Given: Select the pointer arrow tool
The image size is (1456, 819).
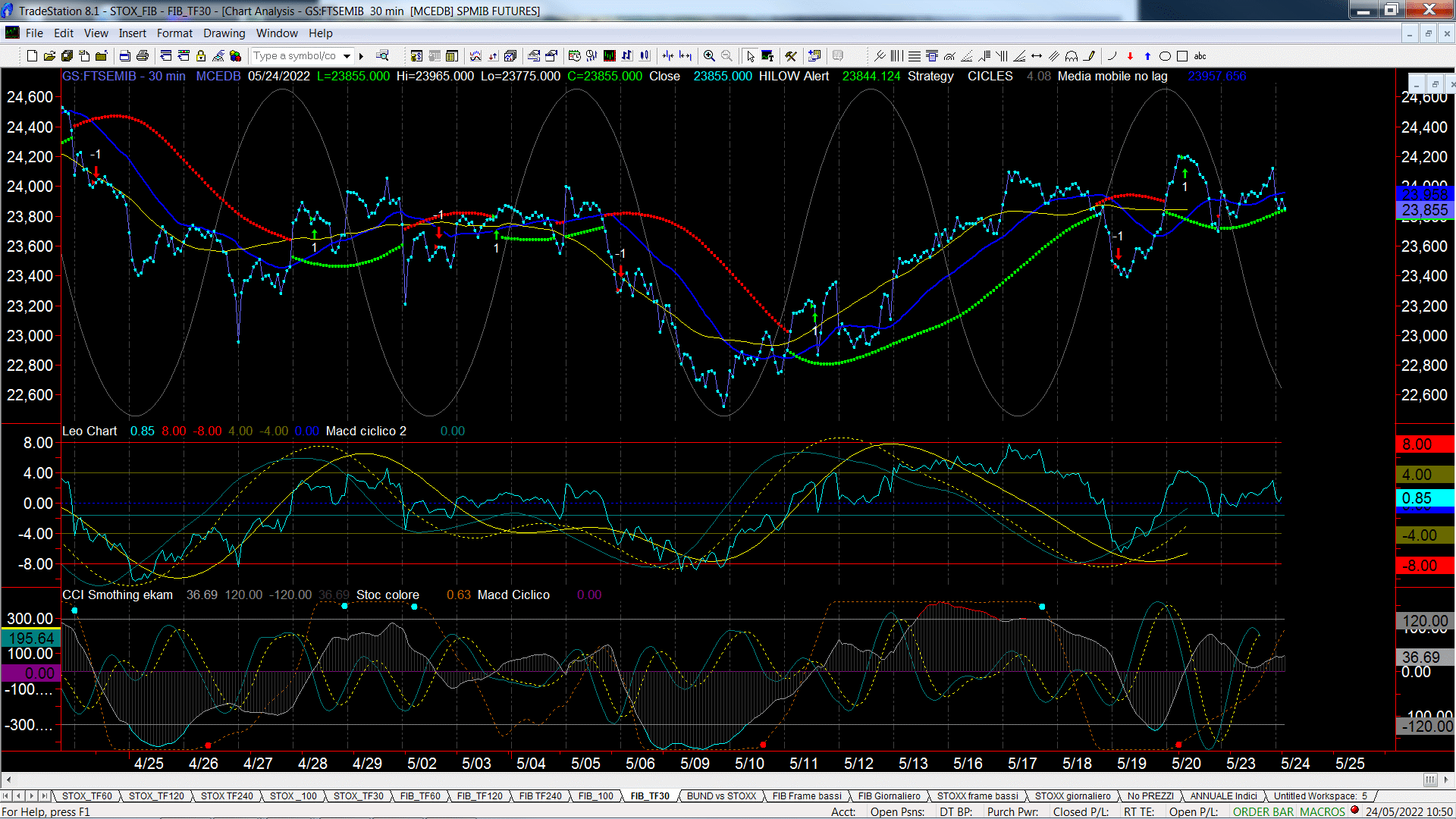Looking at the screenshot, I should [751, 56].
